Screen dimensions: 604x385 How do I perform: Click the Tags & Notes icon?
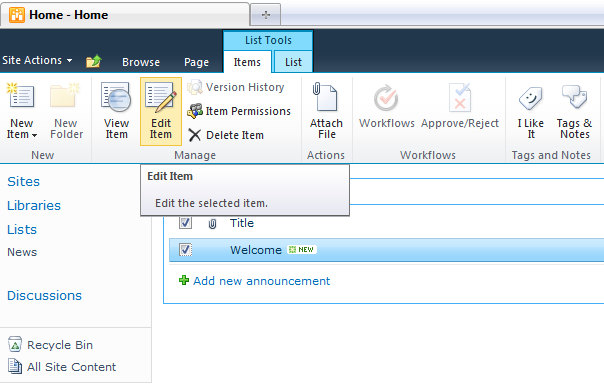point(574,96)
